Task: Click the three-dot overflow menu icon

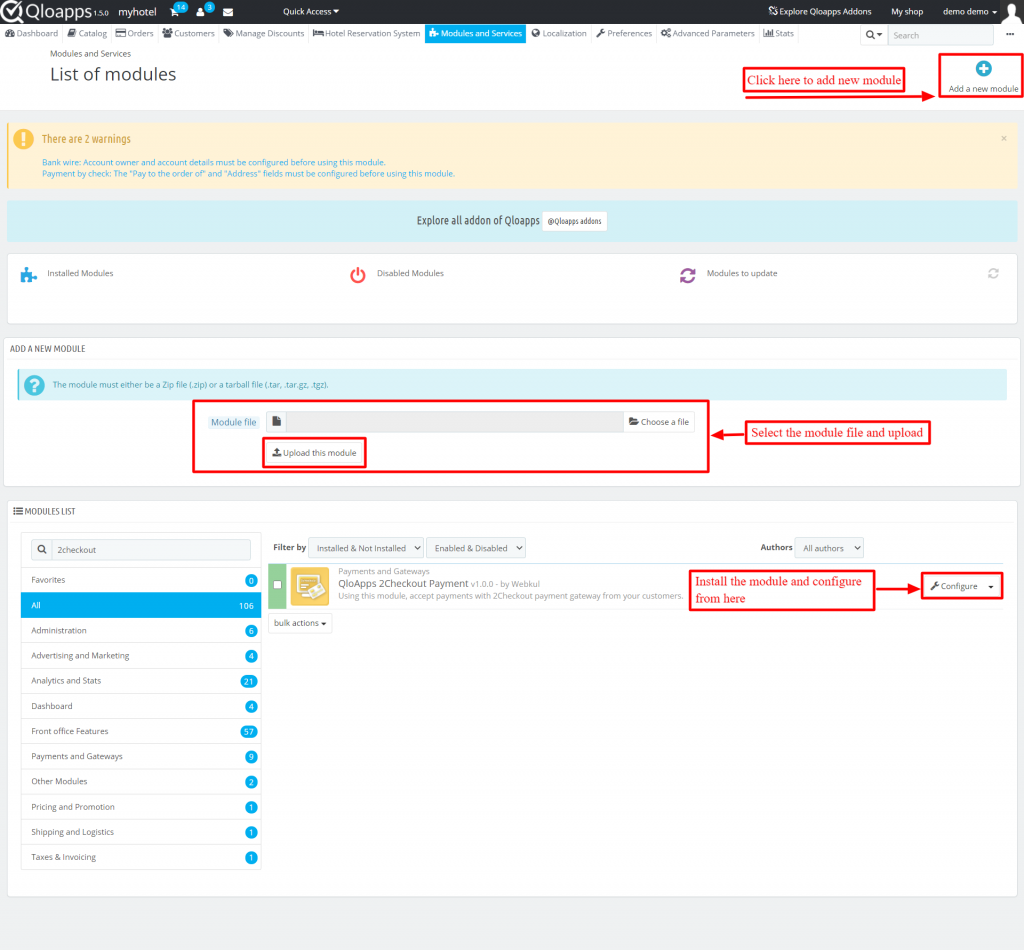Action: pyautogui.click(x=1010, y=35)
